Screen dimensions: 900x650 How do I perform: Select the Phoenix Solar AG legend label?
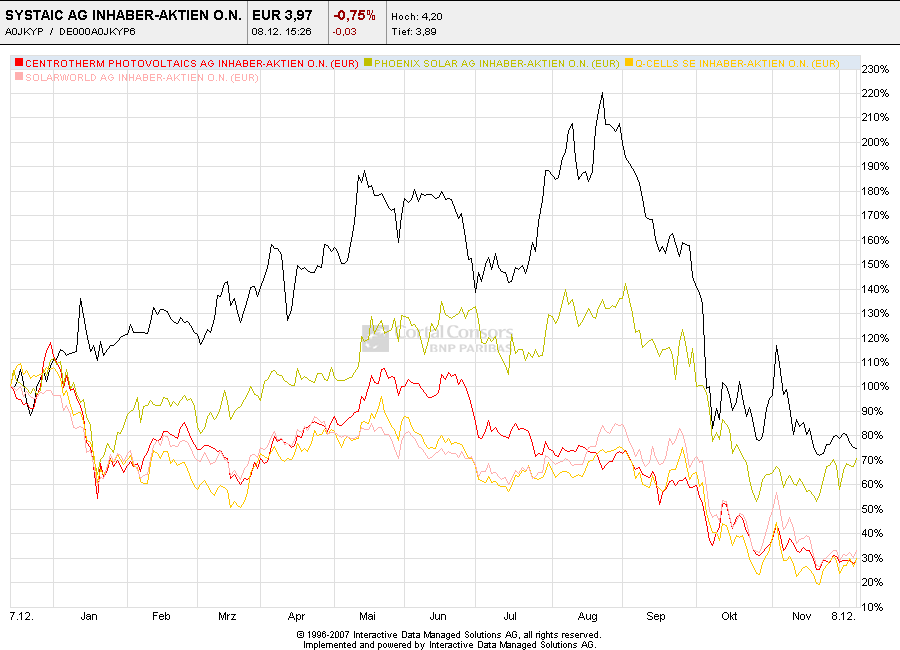(496, 64)
